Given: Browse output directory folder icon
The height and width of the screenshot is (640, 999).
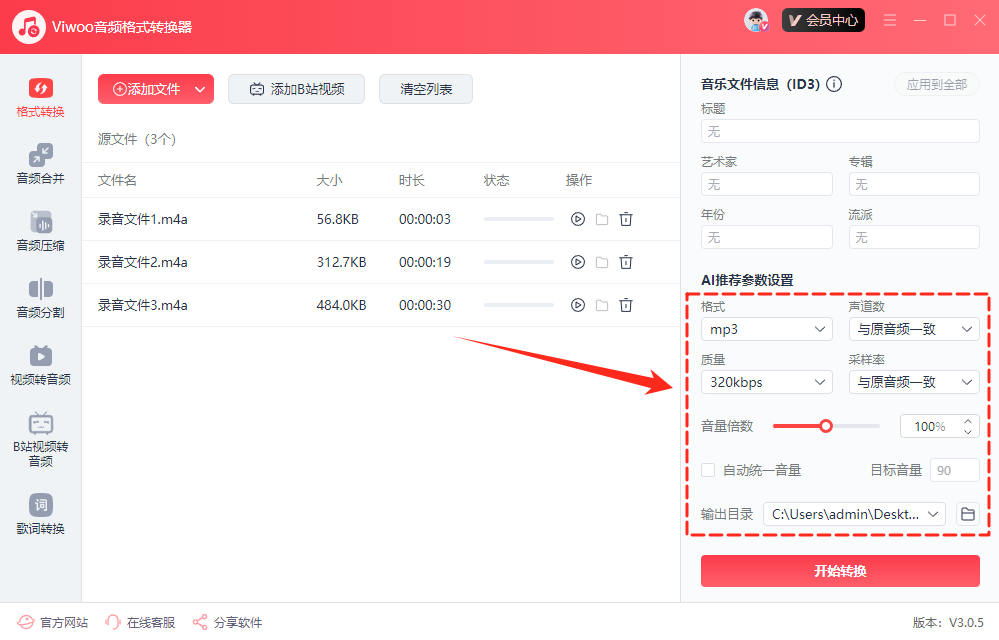Looking at the screenshot, I should (967, 514).
